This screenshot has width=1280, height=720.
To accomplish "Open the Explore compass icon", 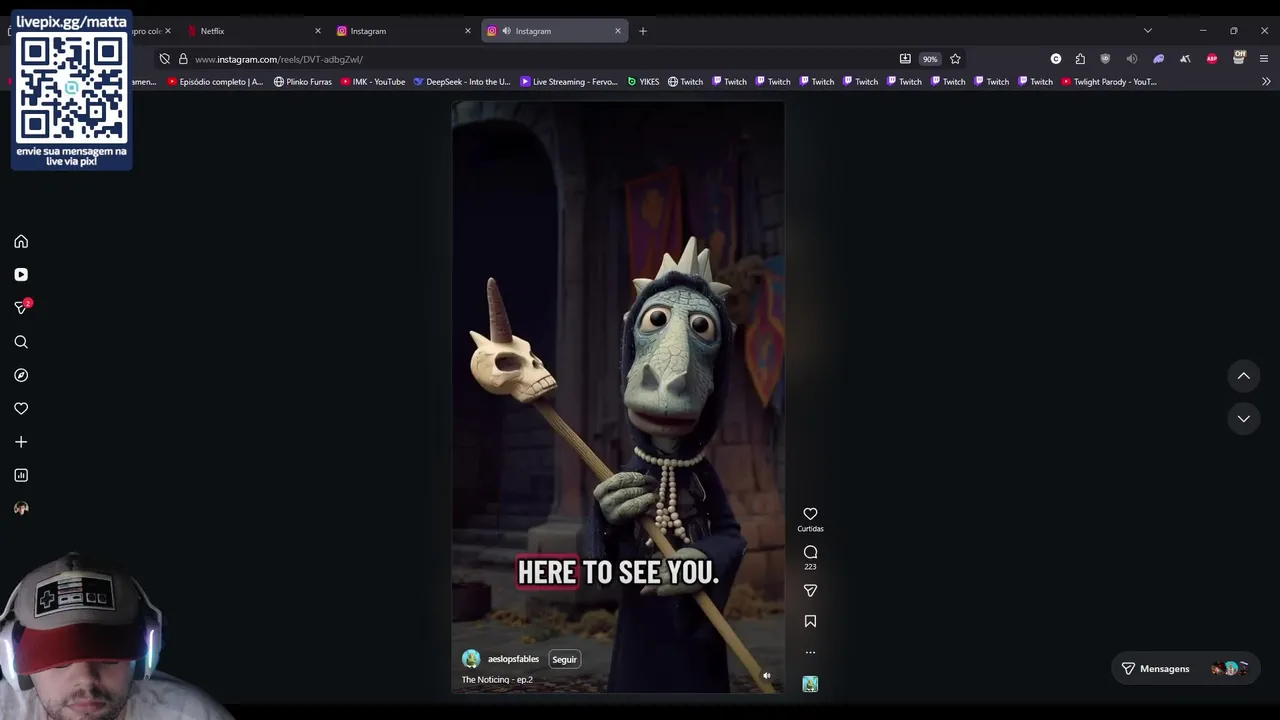I will tap(21, 375).
